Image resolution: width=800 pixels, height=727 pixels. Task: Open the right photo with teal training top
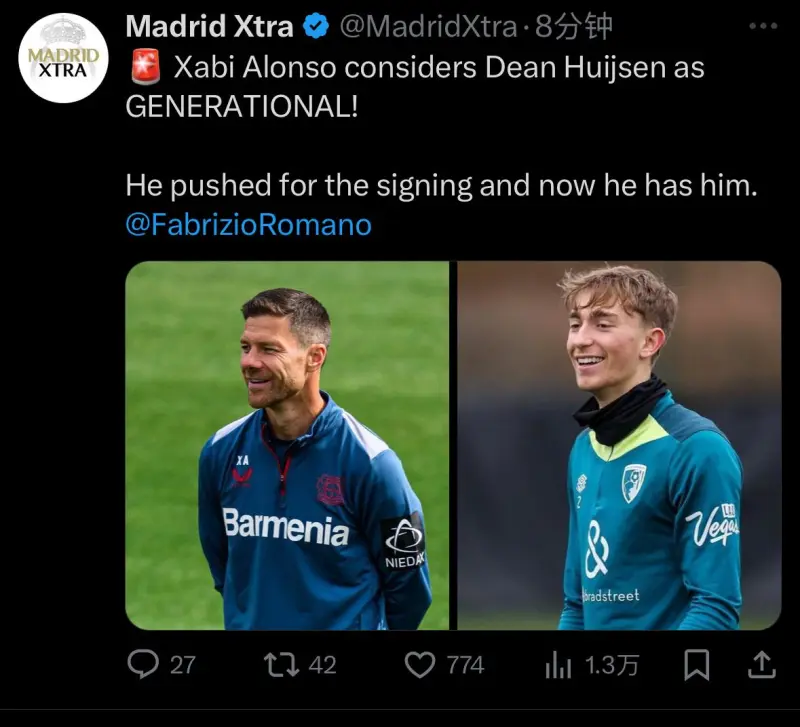click(619, 445)
